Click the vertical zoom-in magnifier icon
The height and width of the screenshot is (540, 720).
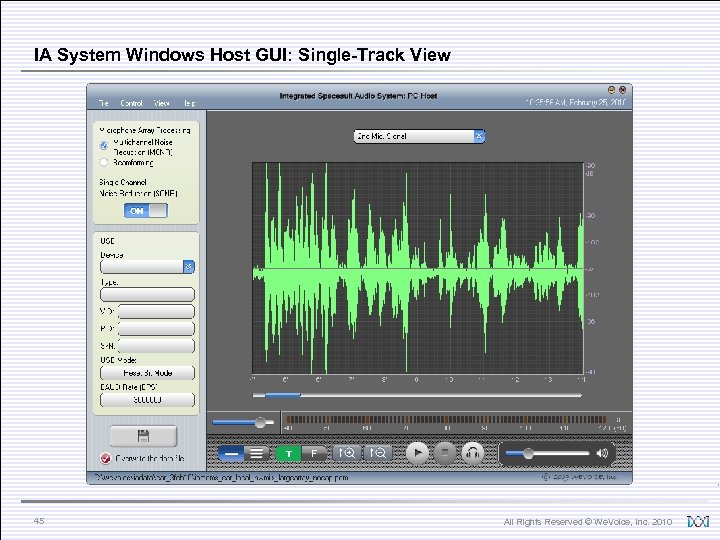coord(347,453)
